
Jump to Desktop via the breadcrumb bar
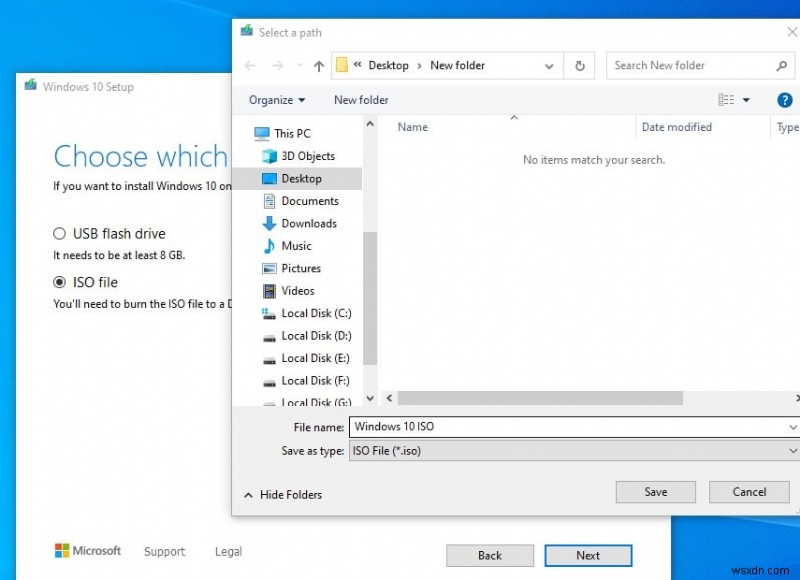tap(389, 65)
